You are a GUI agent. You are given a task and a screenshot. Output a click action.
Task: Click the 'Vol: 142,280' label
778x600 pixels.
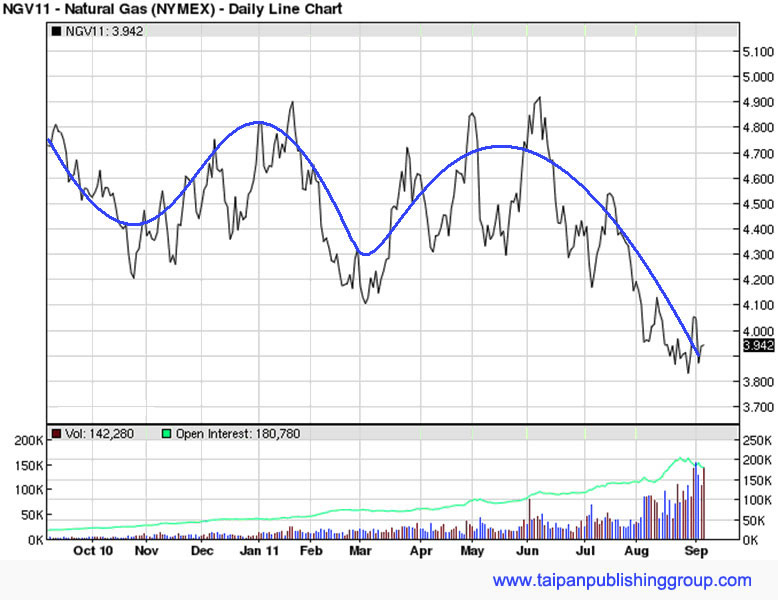click(x=100, y=434)
